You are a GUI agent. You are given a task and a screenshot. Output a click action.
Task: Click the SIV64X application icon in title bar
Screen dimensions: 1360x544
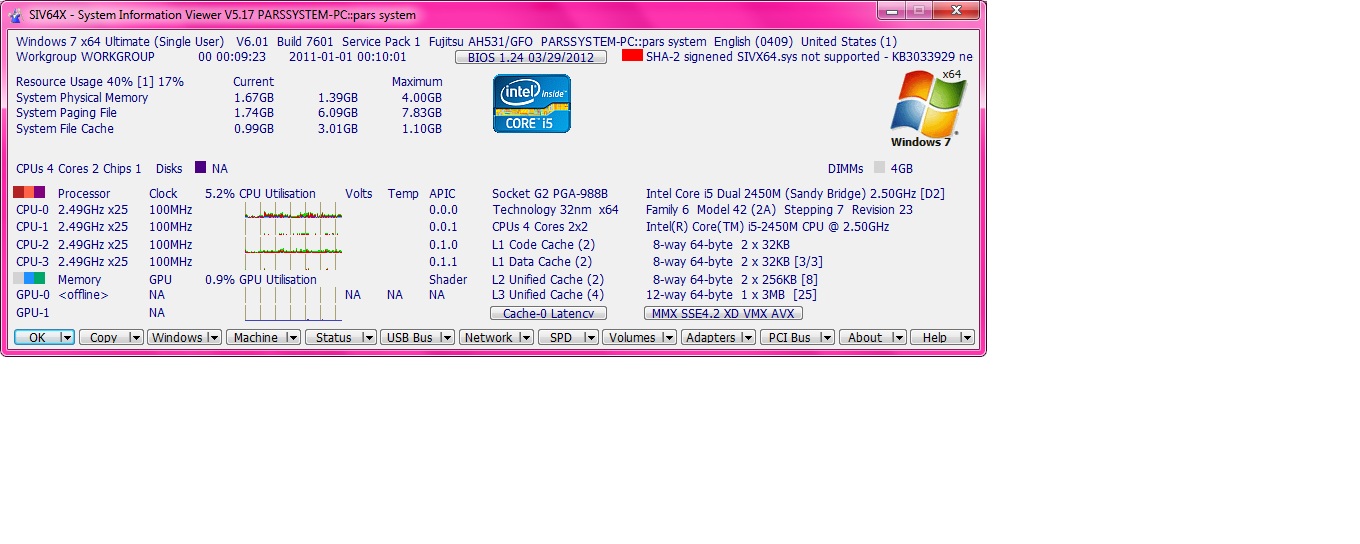point(15,15)
